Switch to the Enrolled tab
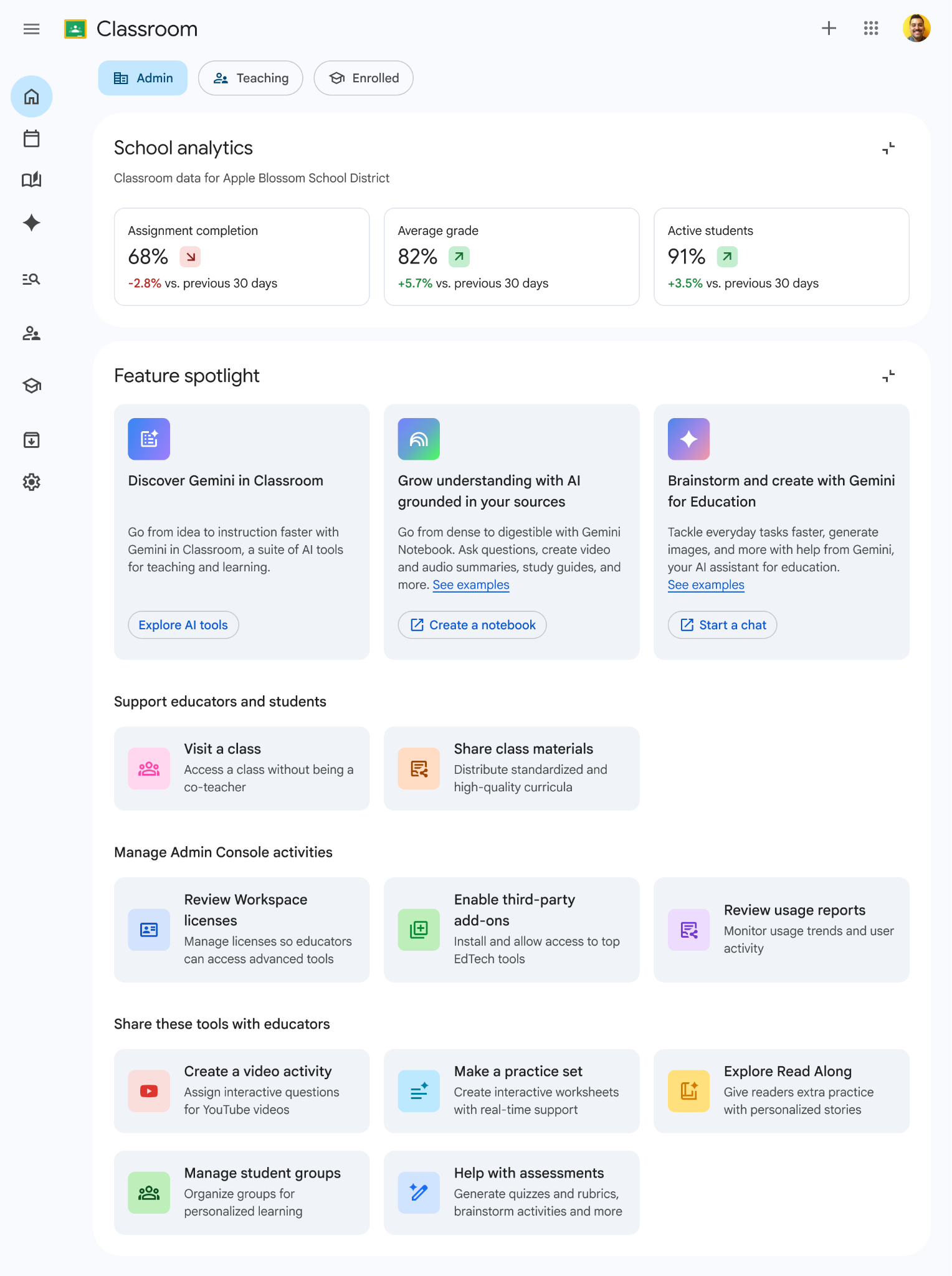The height and width of the screenshot is (1276, 952). pos(363,78)
